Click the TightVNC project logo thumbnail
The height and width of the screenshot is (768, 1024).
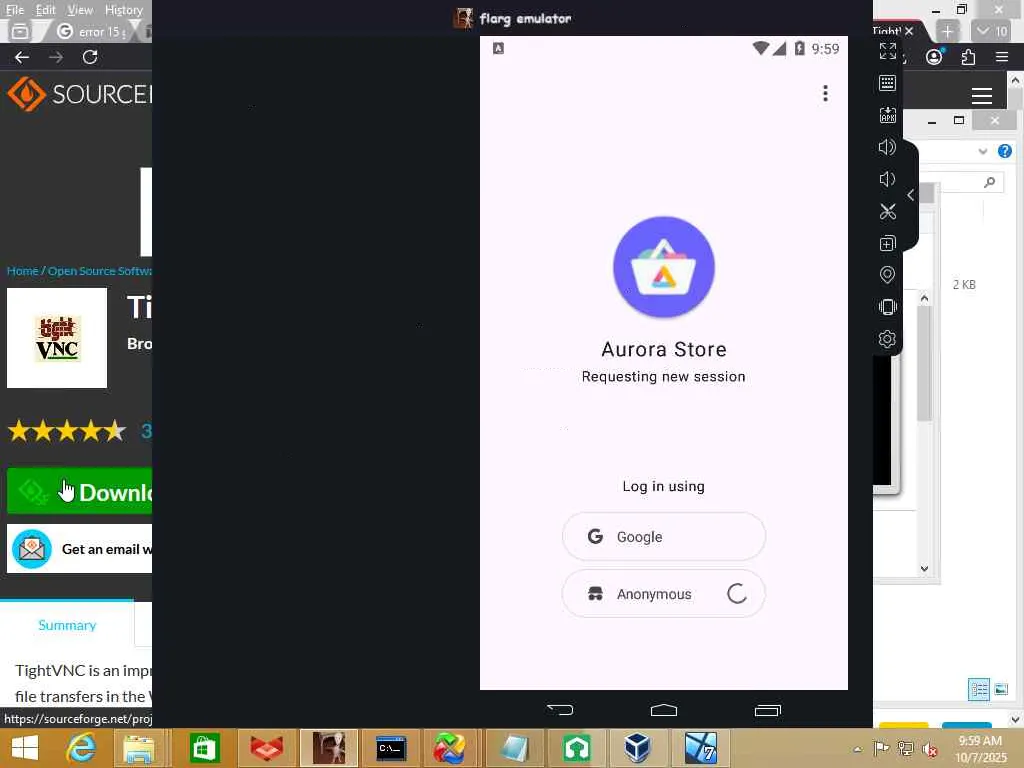57,338
